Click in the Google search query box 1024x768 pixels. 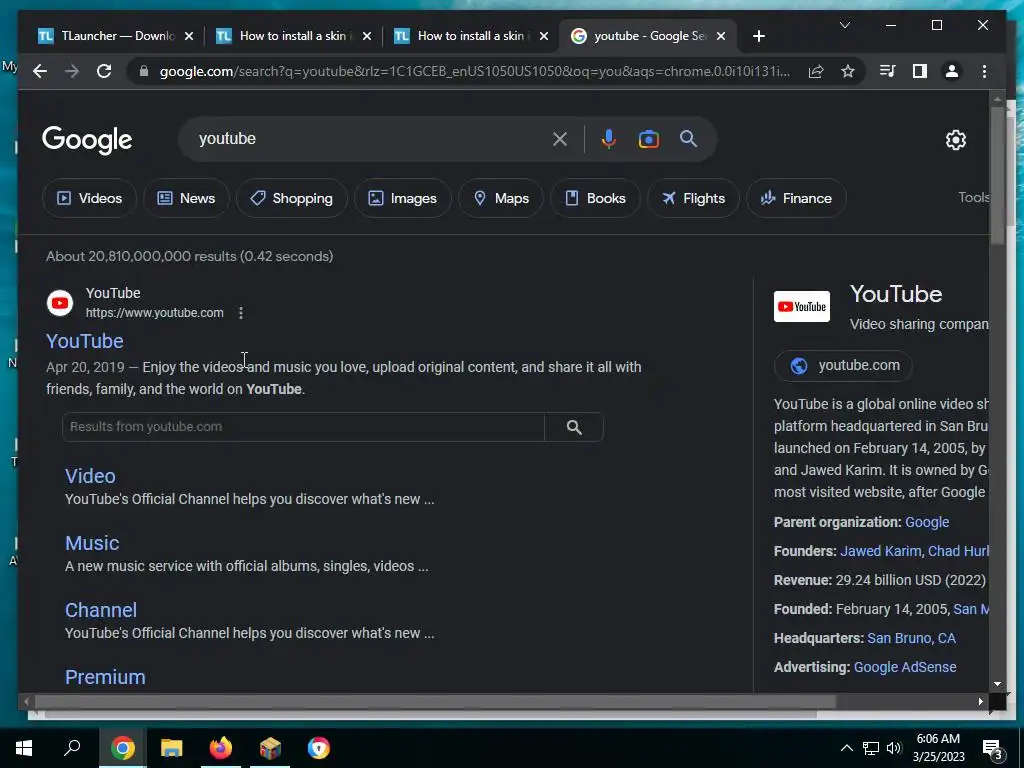372,139
